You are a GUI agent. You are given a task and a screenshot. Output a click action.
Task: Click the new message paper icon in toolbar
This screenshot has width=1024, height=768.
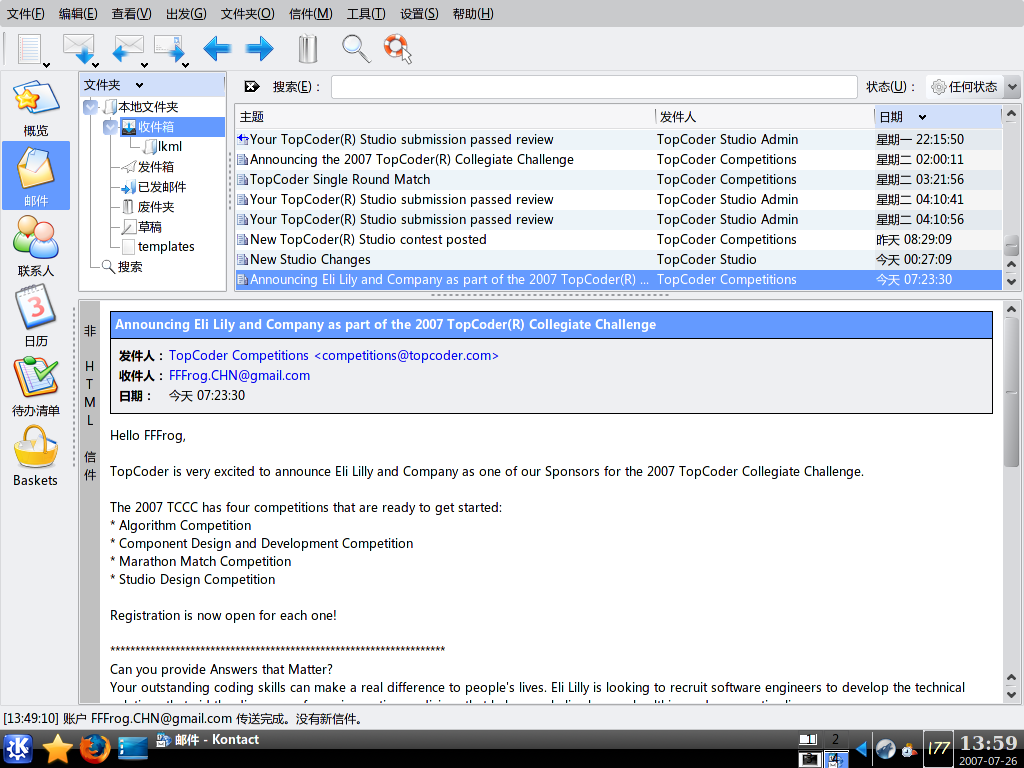[x=29, y=48]
